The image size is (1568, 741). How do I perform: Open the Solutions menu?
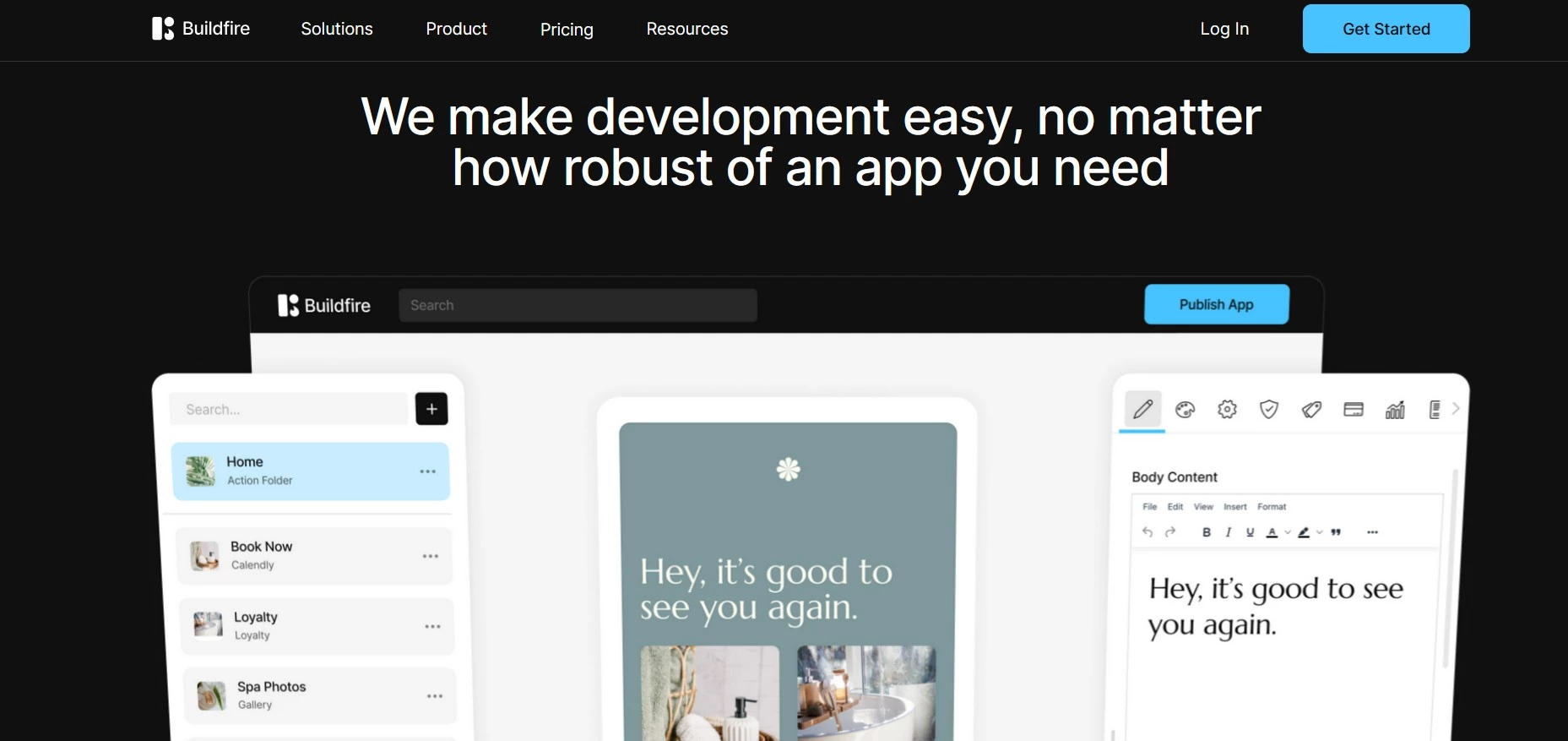click(x=337, y=29)
